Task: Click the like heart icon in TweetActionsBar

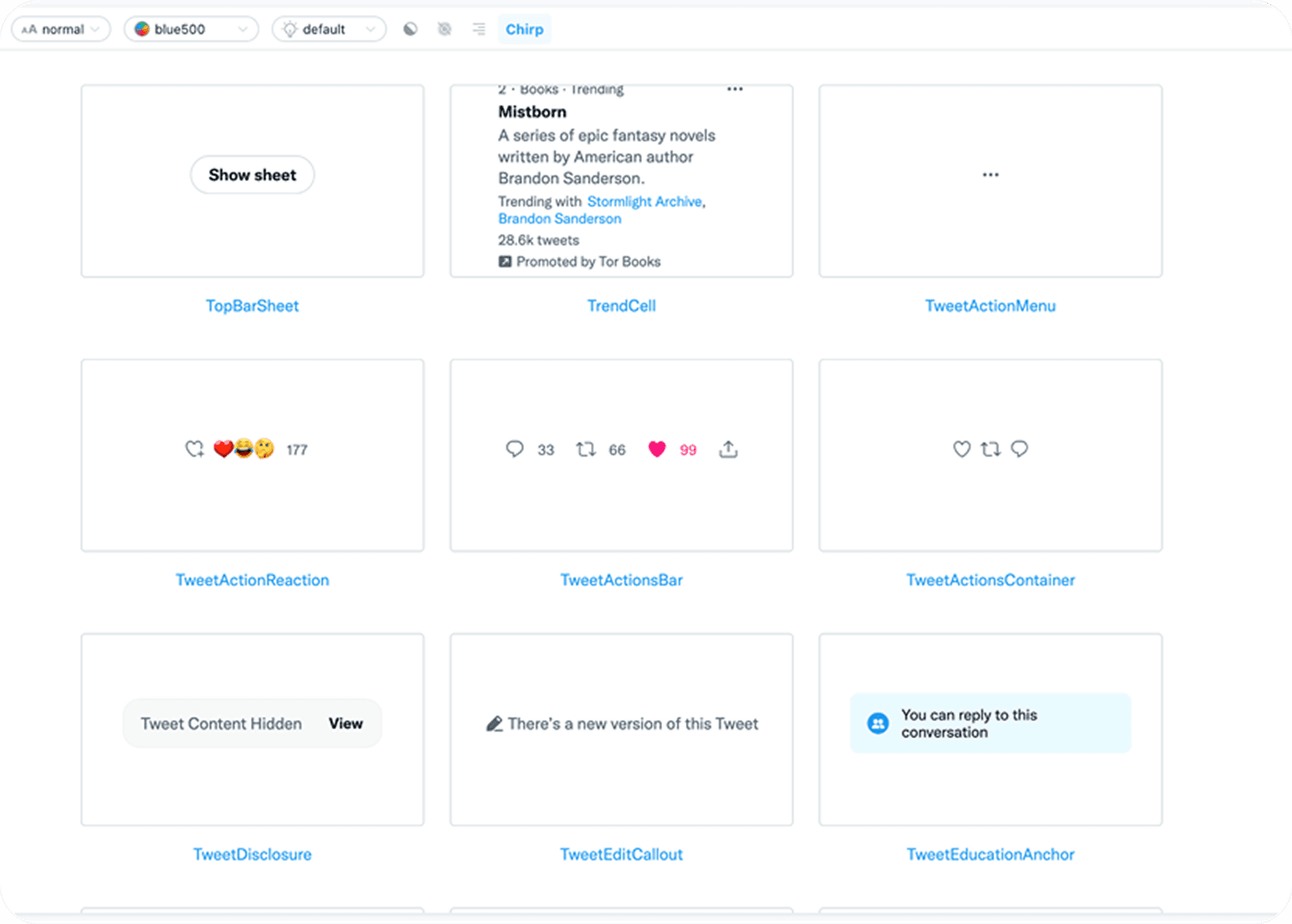Action: click(x=657, y=449)
